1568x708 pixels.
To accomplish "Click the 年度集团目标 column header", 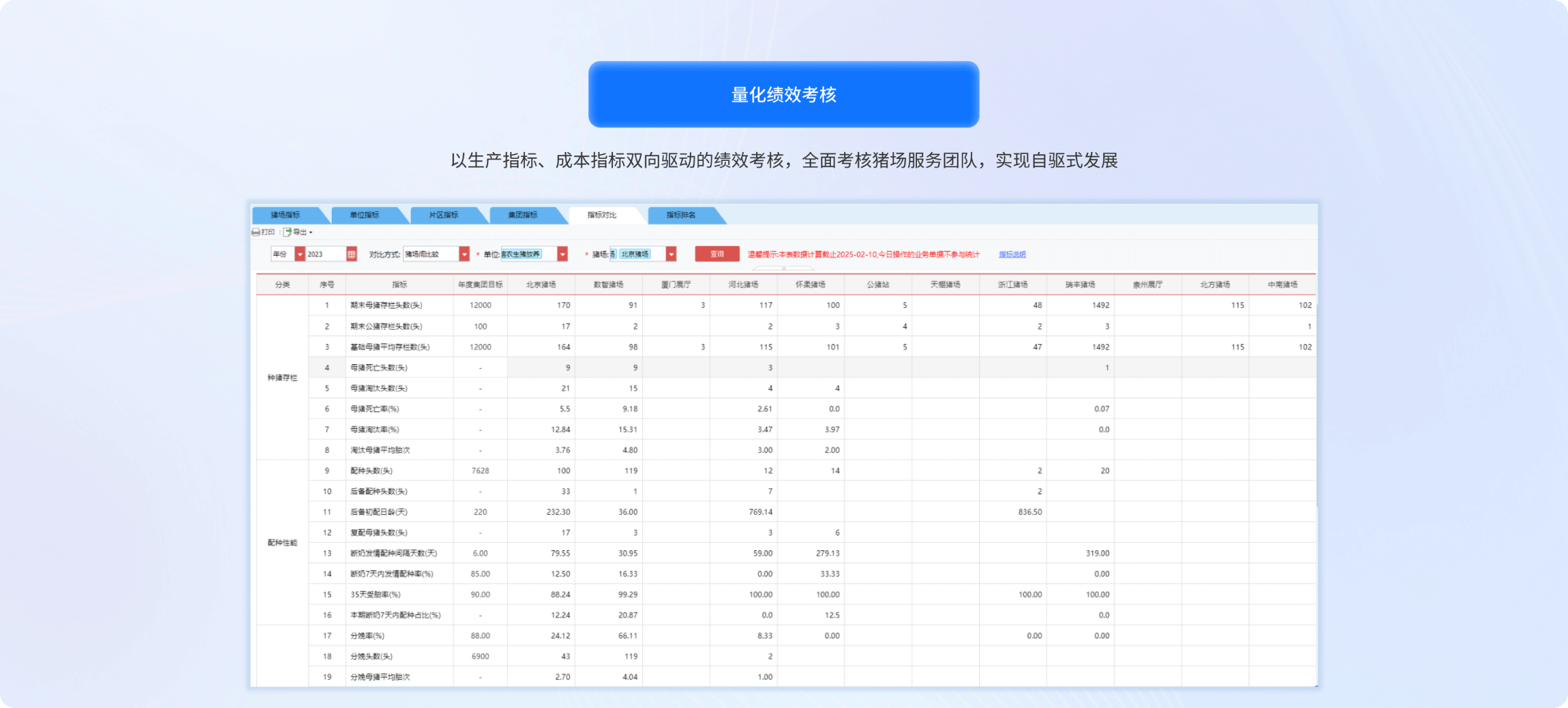I will (480, 285).
